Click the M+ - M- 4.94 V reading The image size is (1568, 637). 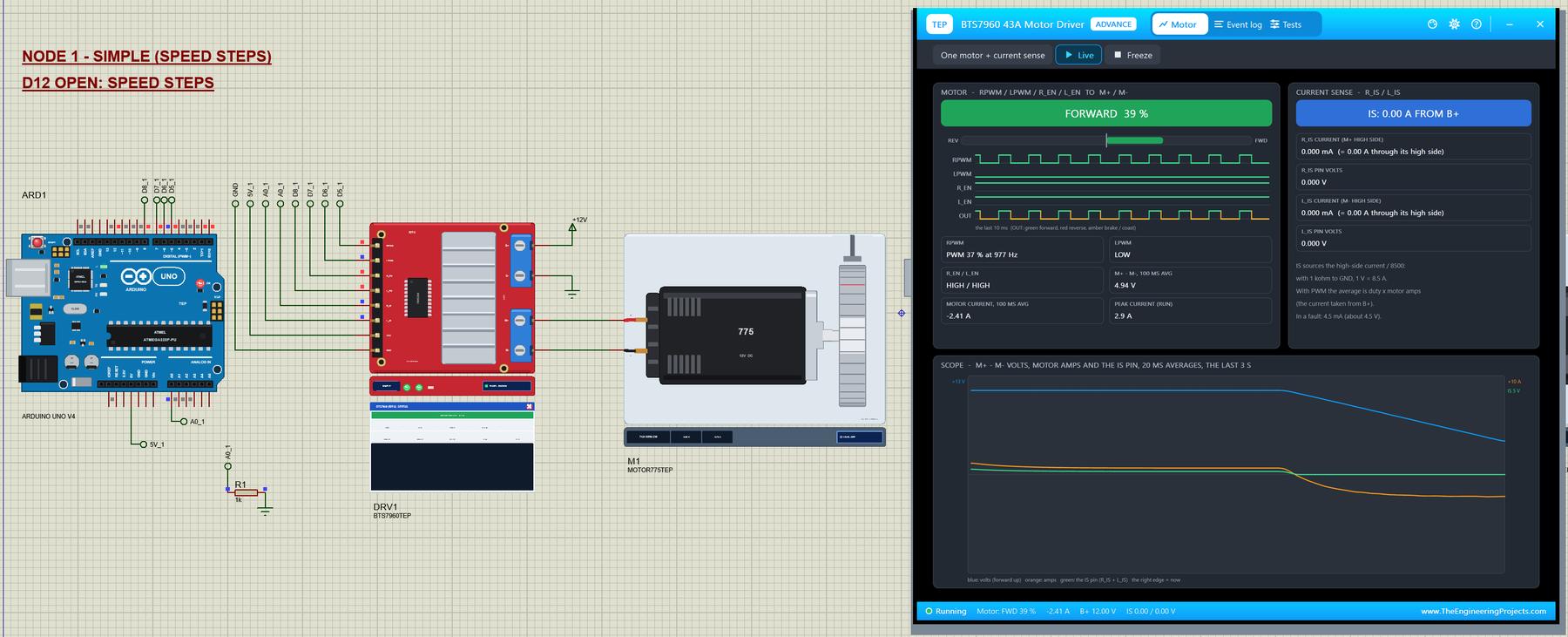tap(1190, 280)
